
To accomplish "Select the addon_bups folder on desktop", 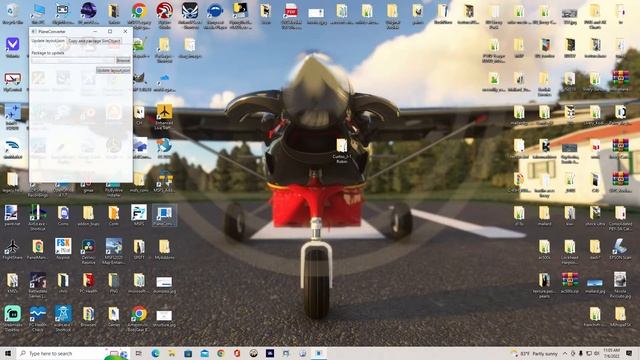I will pyautogui.click(x=88, y=215).
